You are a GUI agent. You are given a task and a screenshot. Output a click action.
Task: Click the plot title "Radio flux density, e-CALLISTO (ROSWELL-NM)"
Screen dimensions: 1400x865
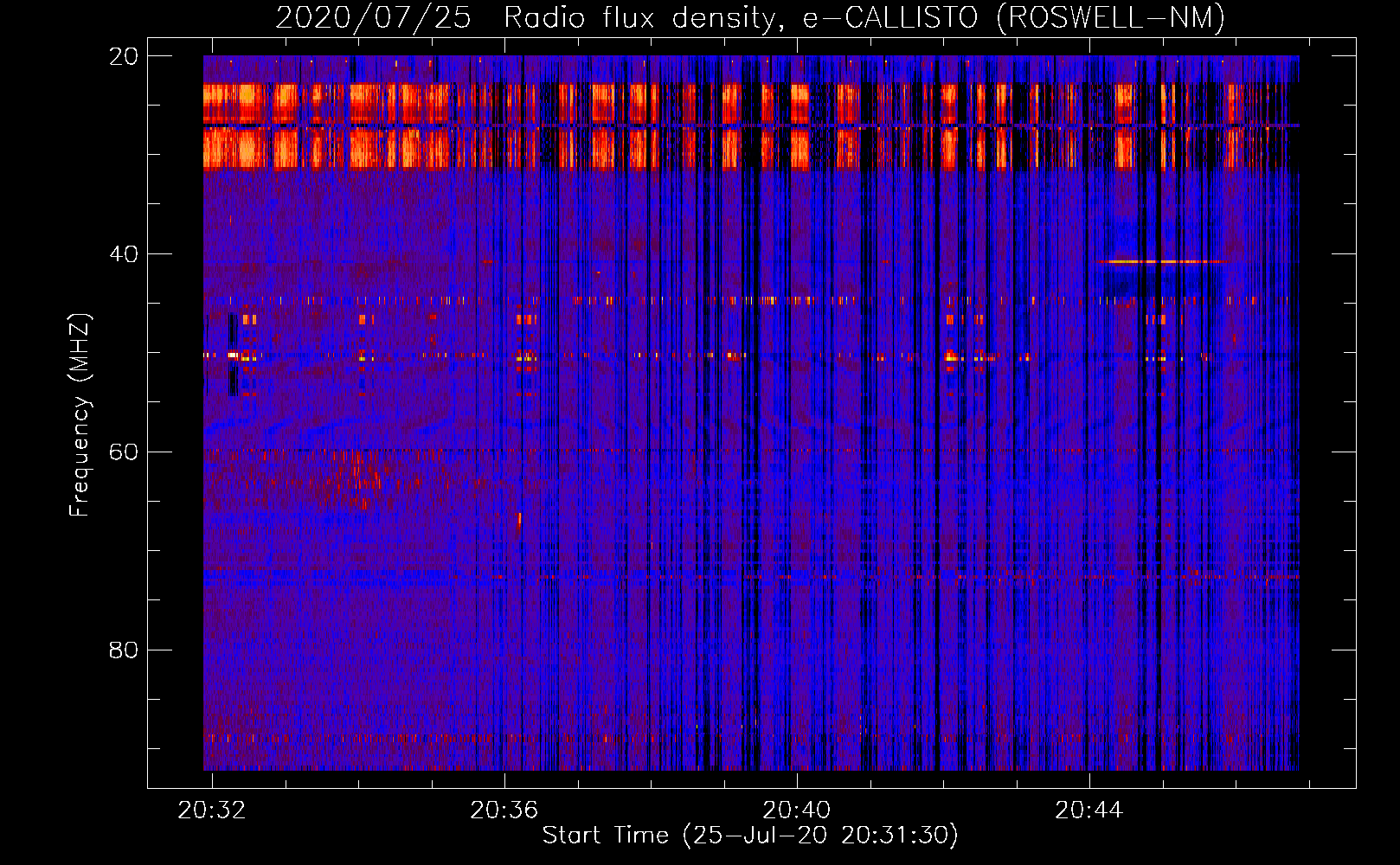pyautogui.click(x=864, y=17)
